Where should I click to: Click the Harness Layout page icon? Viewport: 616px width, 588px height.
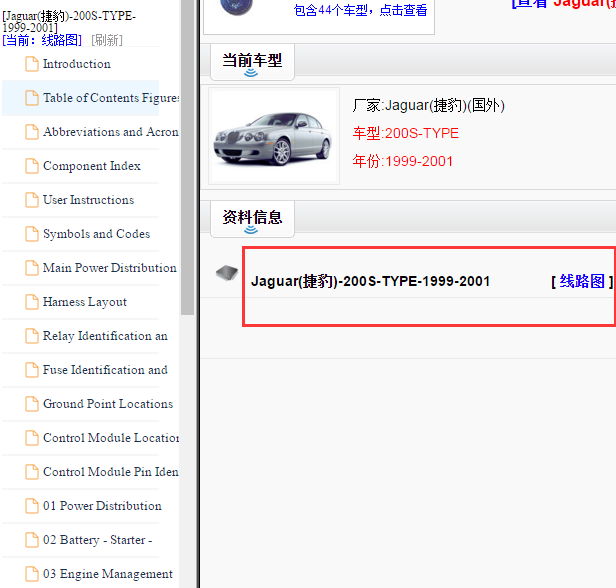coord(32,302)
